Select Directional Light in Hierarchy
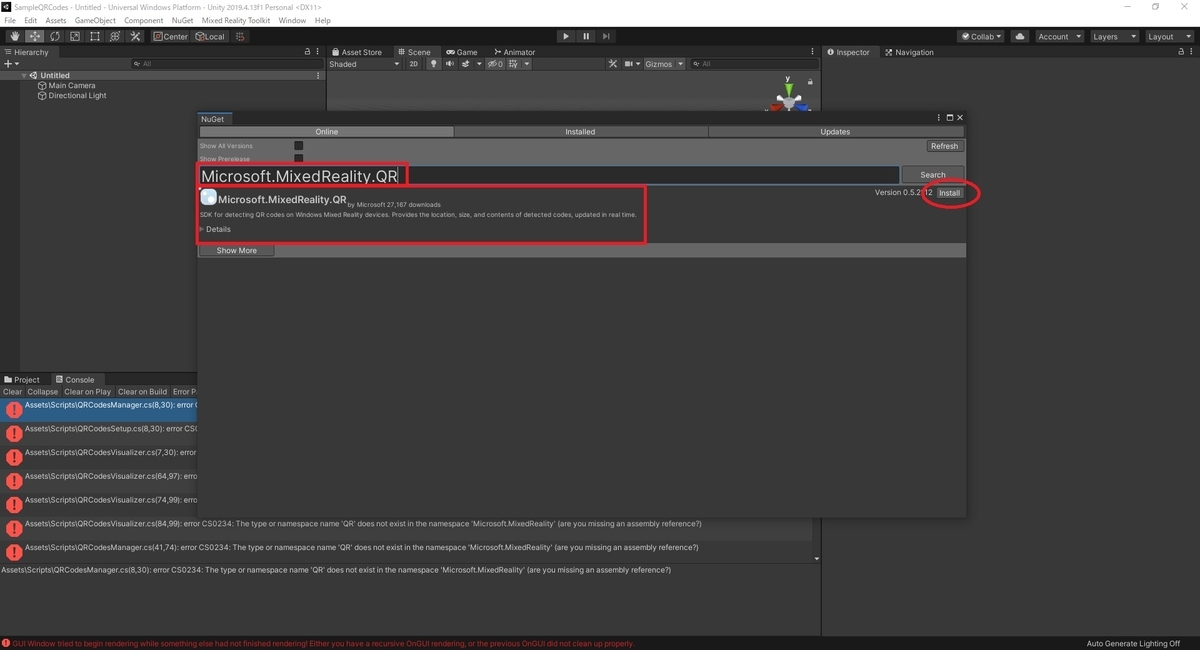Image resolution: width=1200 pixels, height=650 pixels. pyautogui.click(x=77, y=96)
